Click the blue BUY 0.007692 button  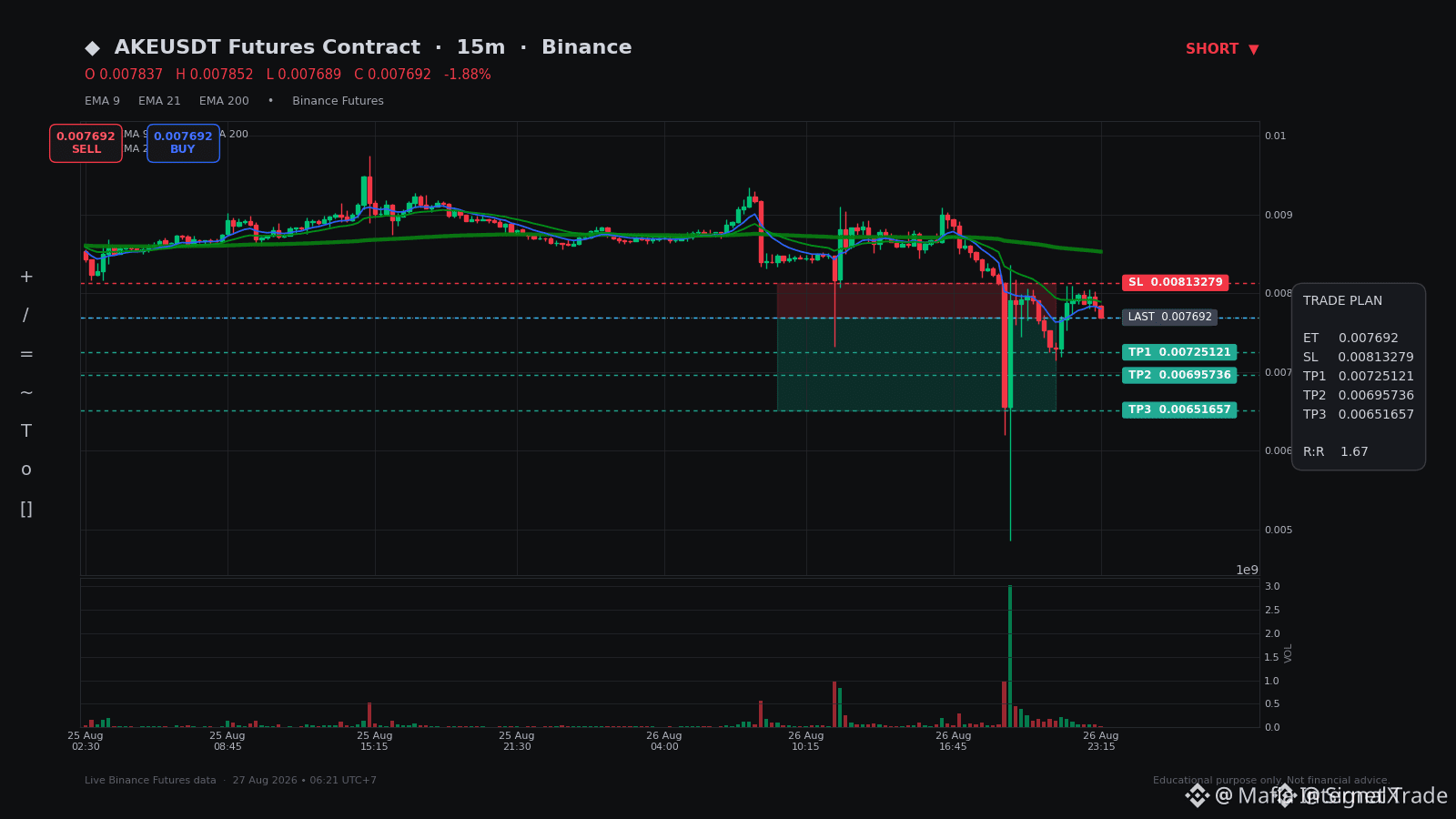(x=183, y=143)
